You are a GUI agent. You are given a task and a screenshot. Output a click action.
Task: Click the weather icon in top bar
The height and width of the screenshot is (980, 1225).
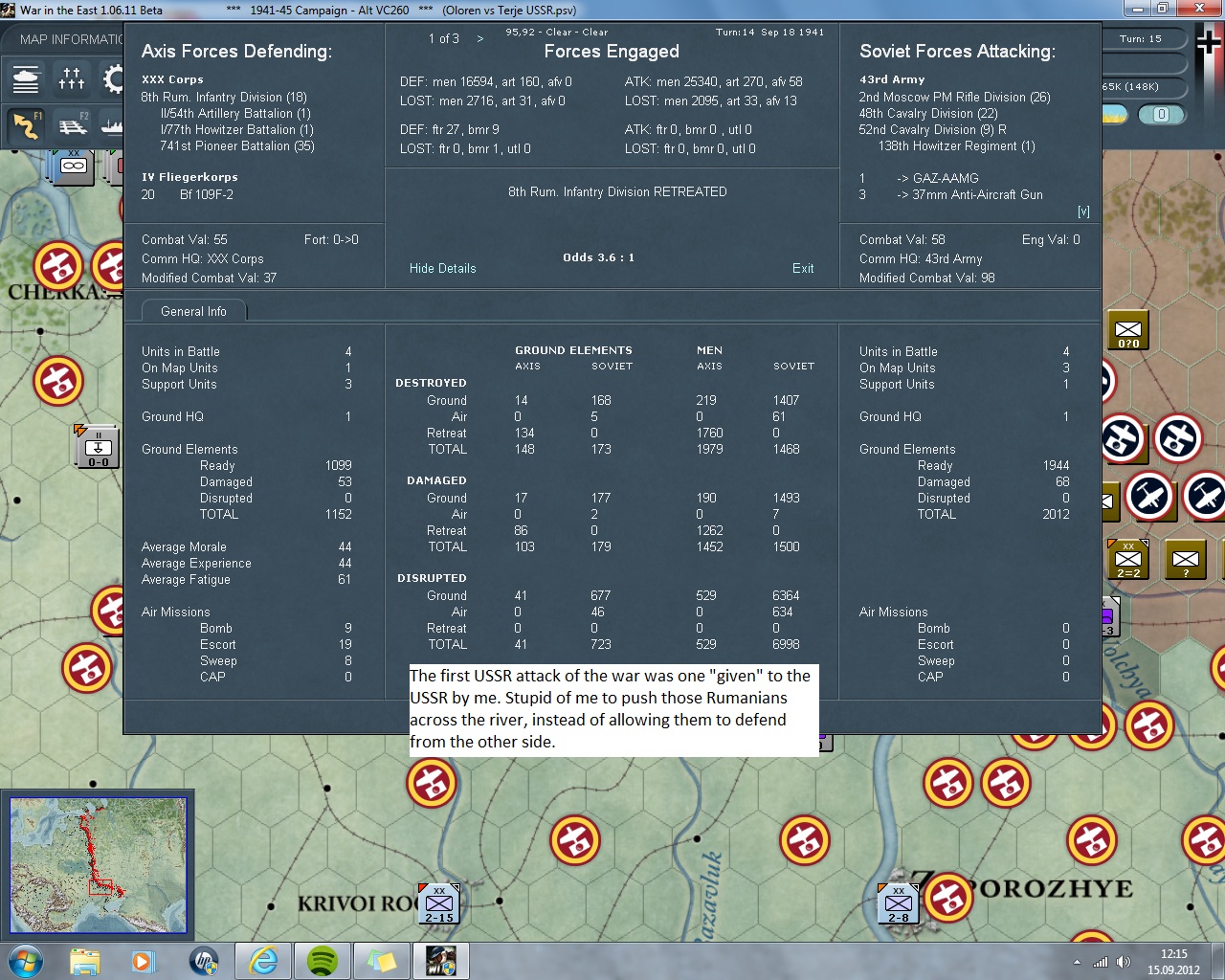pyautogui.click(x=1113, y=115)
